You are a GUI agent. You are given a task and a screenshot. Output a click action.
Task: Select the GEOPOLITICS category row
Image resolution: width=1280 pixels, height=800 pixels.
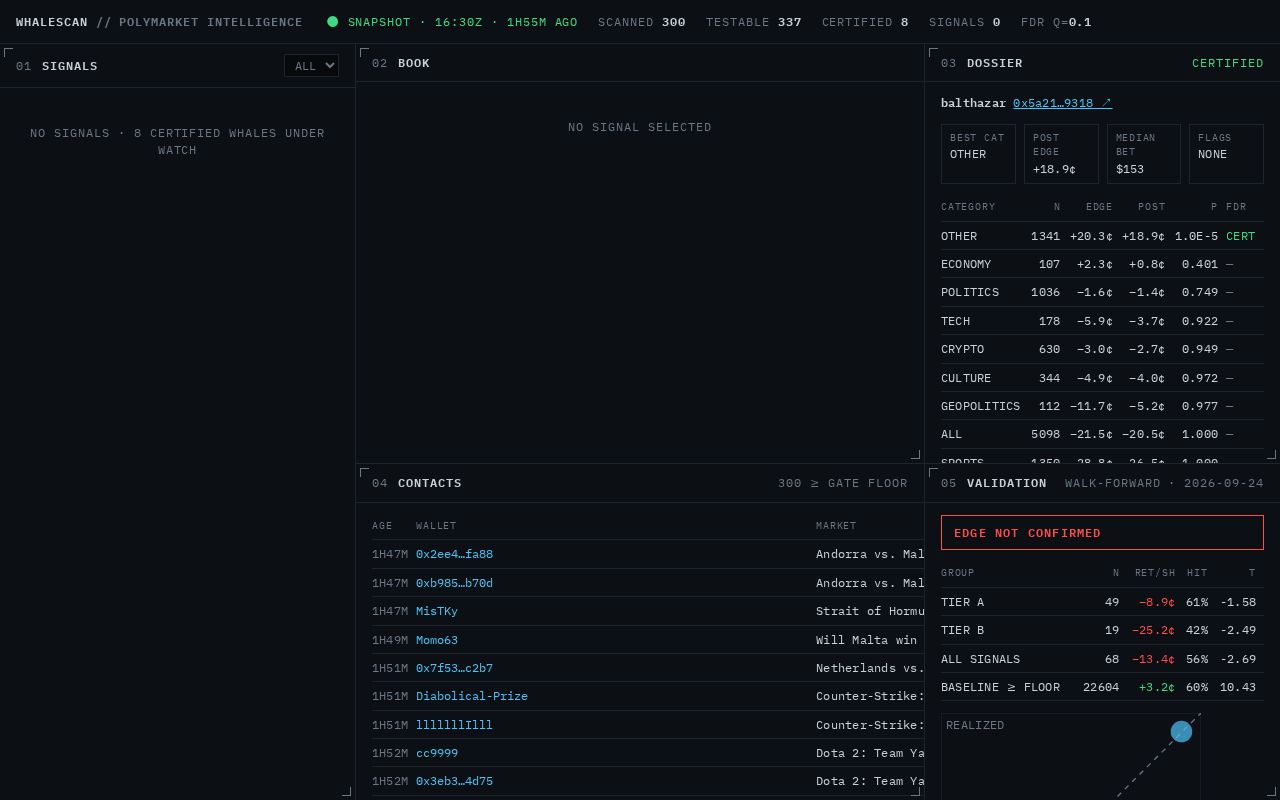tap(1102, 406)
